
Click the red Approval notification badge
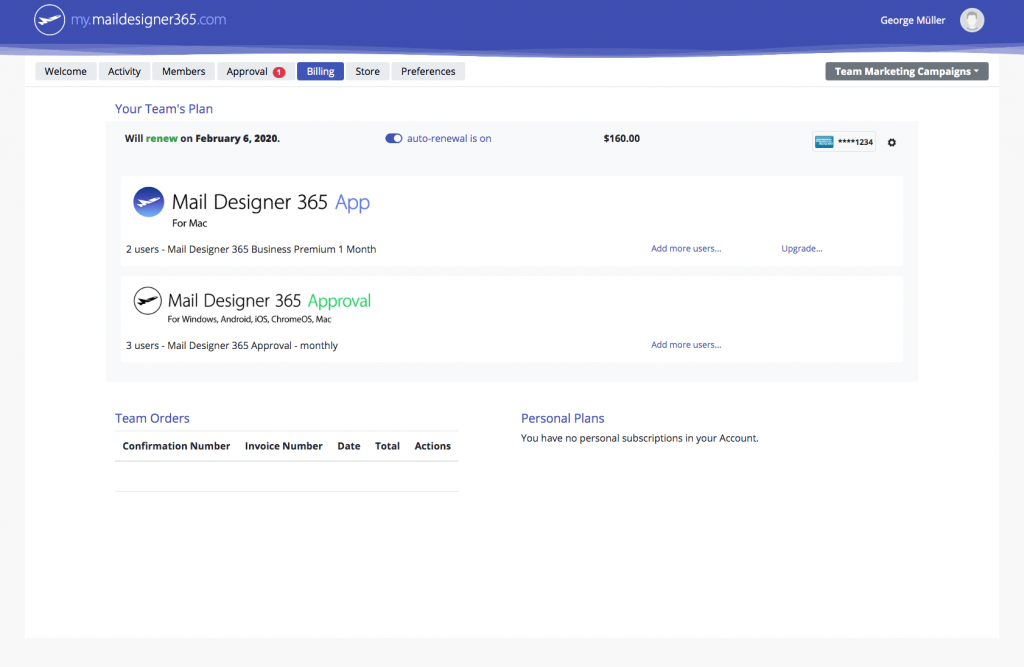tap(279, 72)
